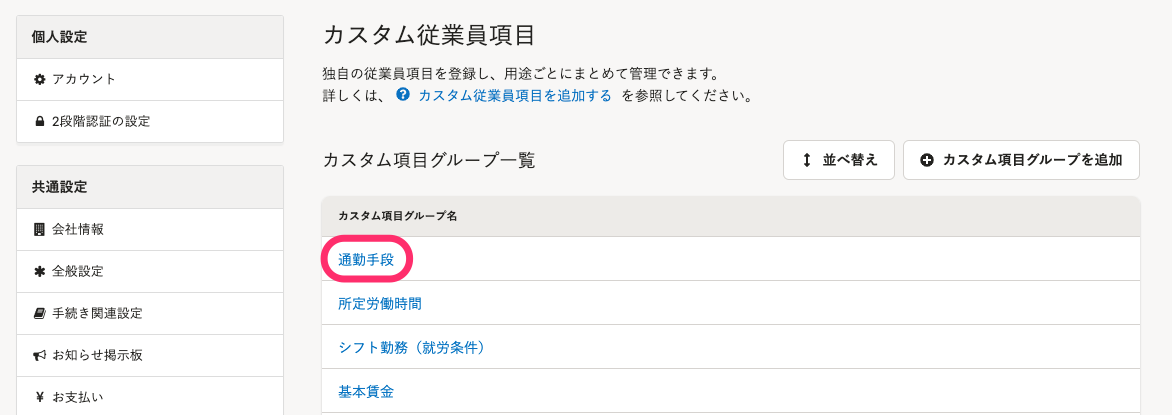This screenshot has height=415, width=1172.
Task: Click the yen icon next to お支払い
Action: tap(40, 397)
